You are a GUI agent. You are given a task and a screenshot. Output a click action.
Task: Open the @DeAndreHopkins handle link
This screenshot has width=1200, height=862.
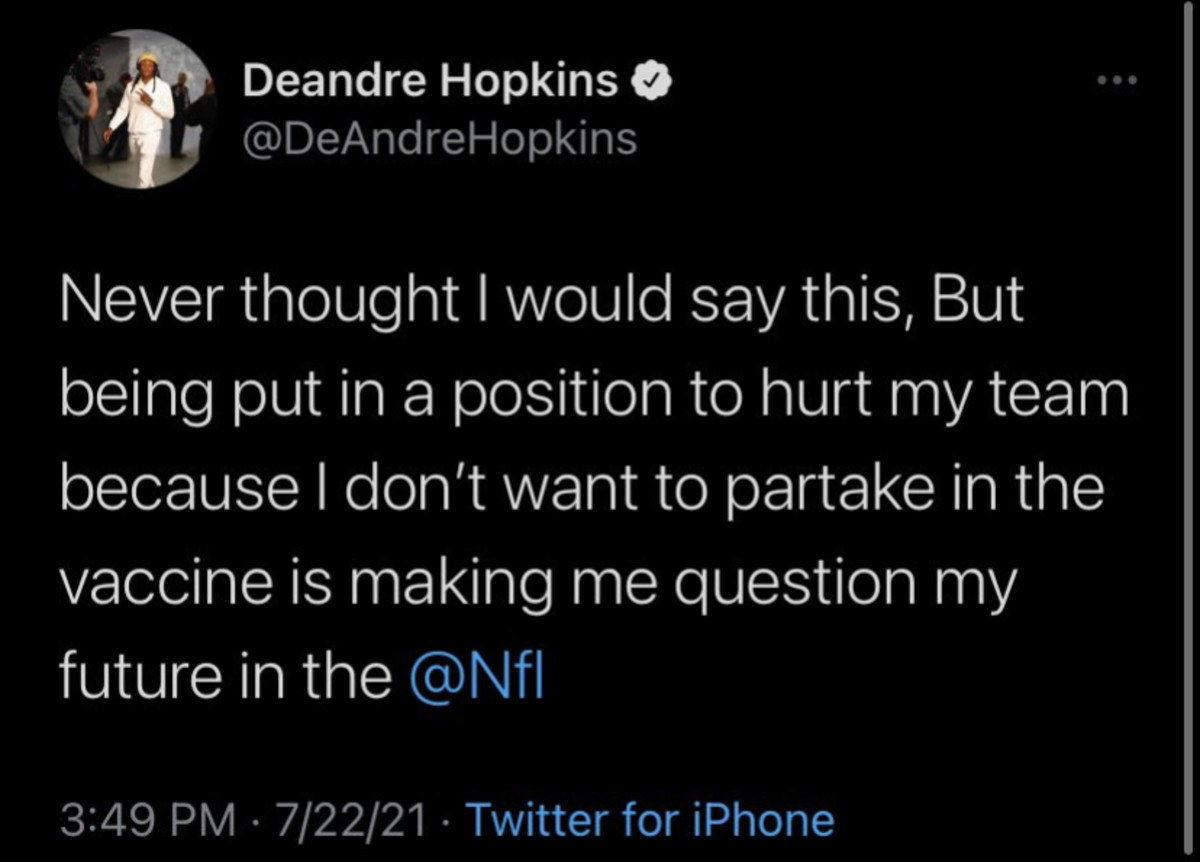click(x=439, y=139)
